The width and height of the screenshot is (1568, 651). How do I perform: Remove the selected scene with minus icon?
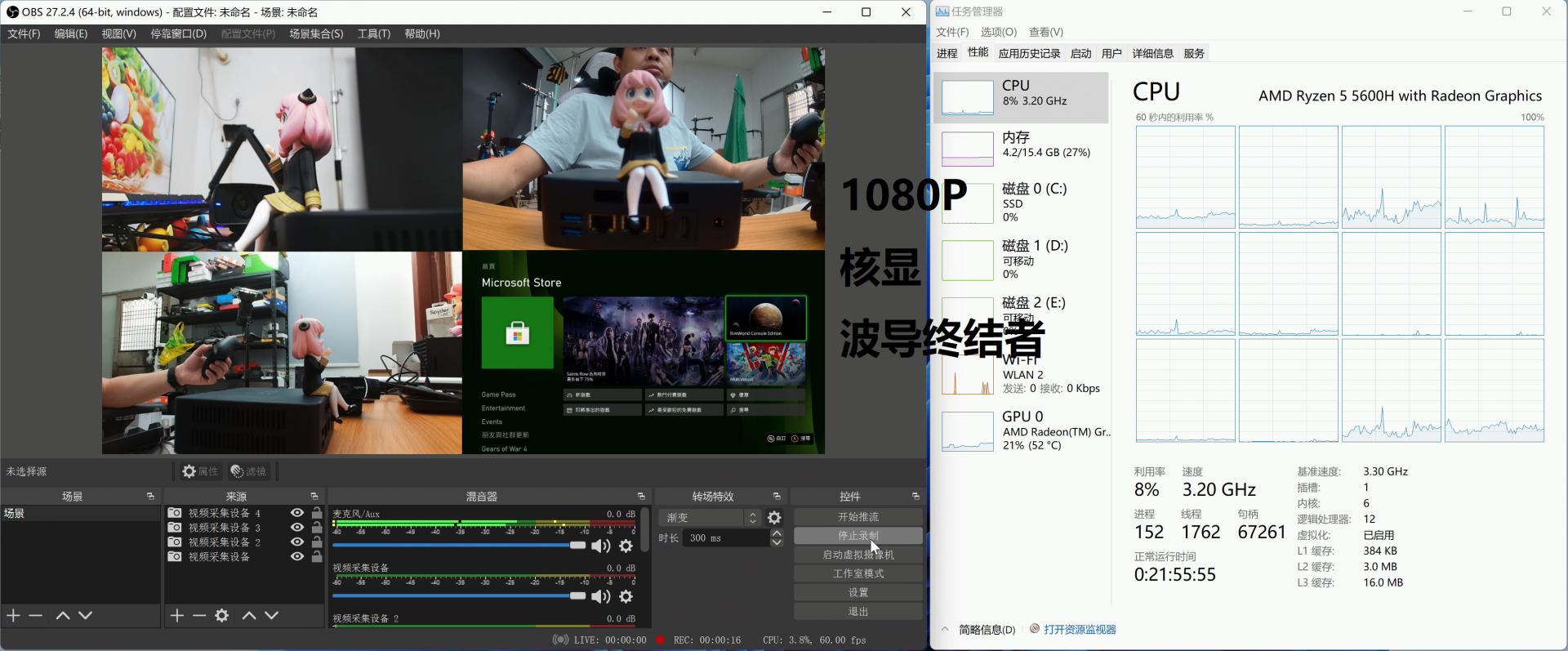click(x=36, y=615)
